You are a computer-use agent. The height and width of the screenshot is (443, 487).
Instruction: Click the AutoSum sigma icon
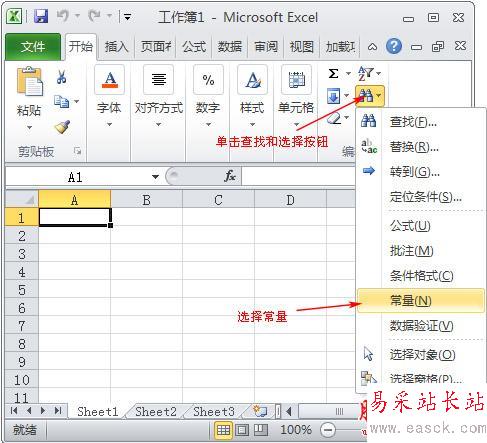[333, 73]
